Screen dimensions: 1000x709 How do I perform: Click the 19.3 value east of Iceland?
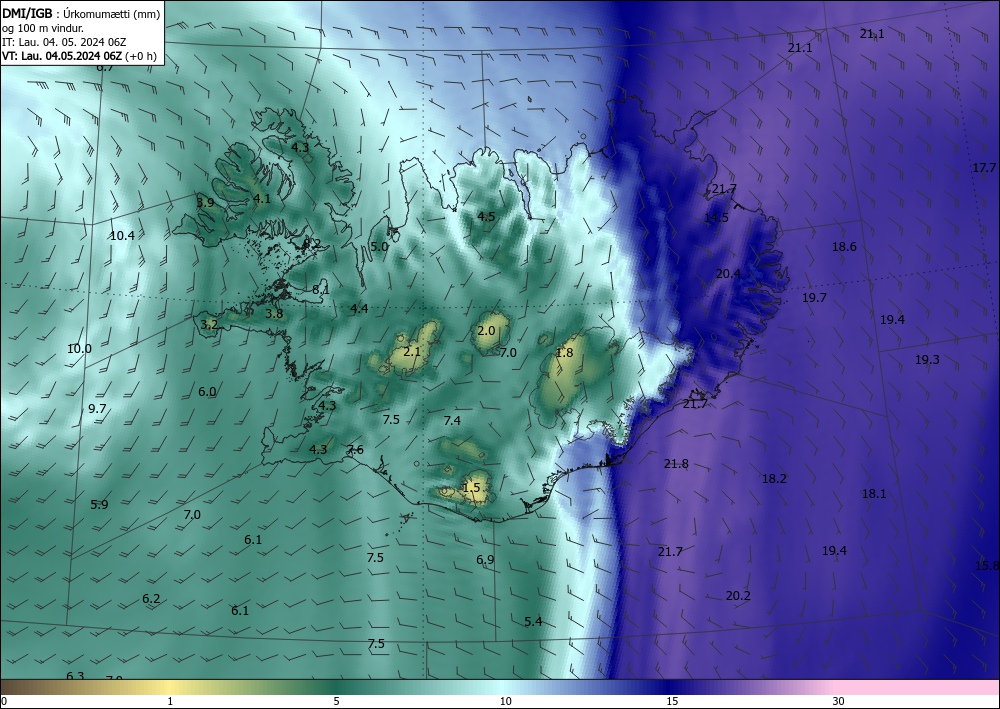point(927,360)
